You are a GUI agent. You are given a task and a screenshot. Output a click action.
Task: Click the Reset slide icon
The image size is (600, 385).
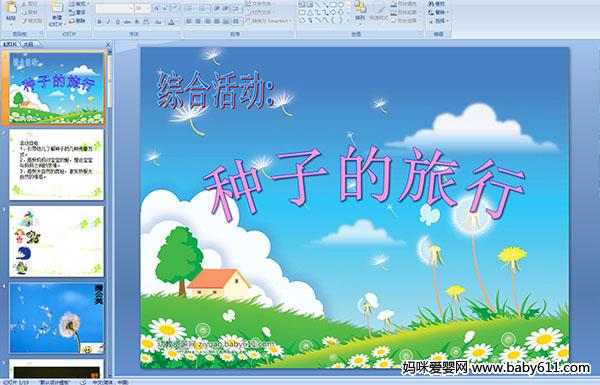(77, 12)
